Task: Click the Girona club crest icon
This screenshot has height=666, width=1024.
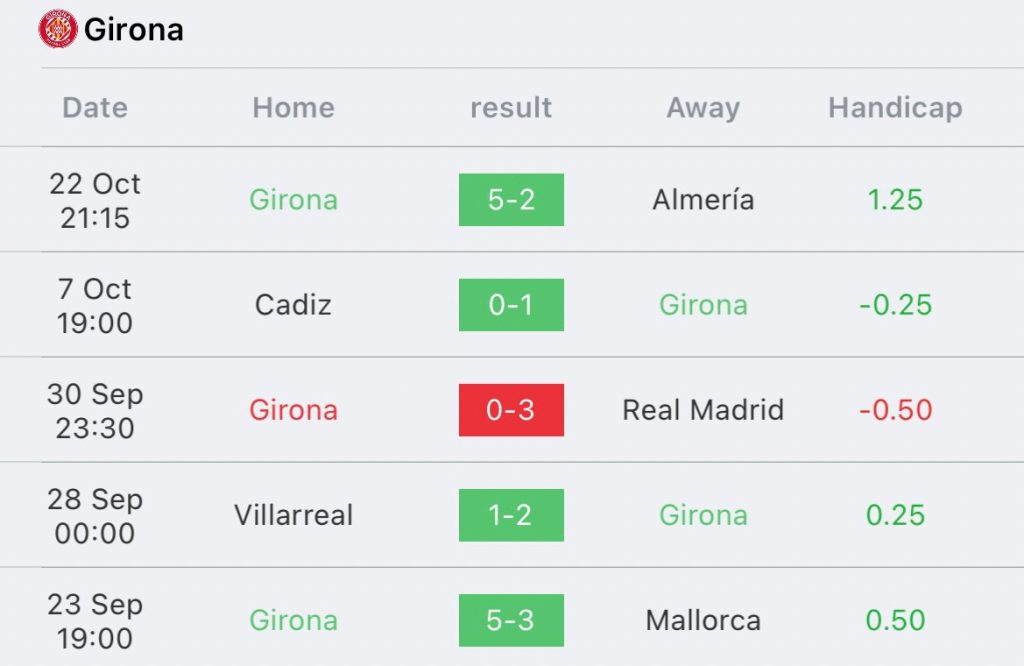Action: point(57,29)
